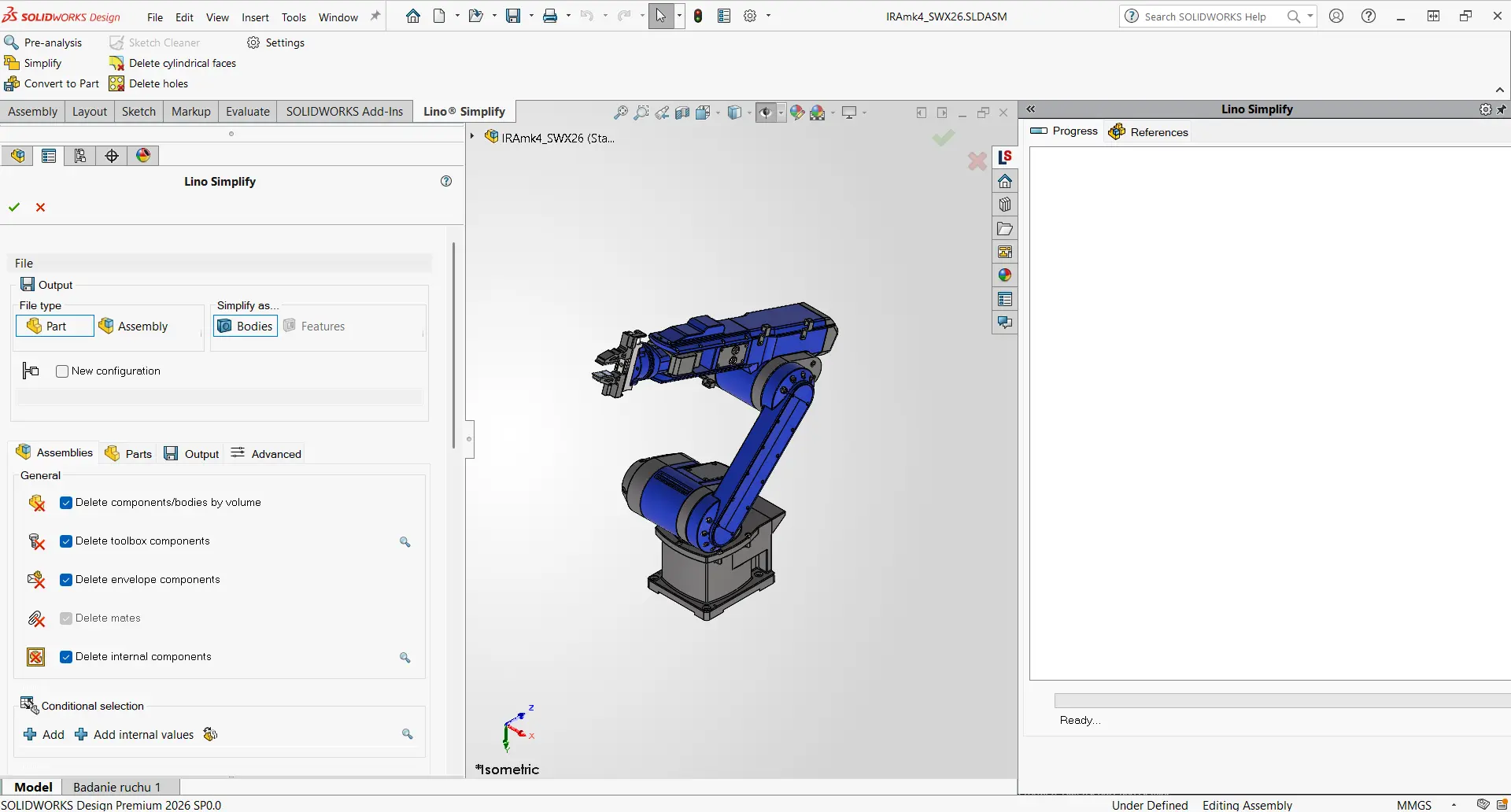Enable the New configuration checkbox
Screen dimensions: 1511x812
coord(62,371)
